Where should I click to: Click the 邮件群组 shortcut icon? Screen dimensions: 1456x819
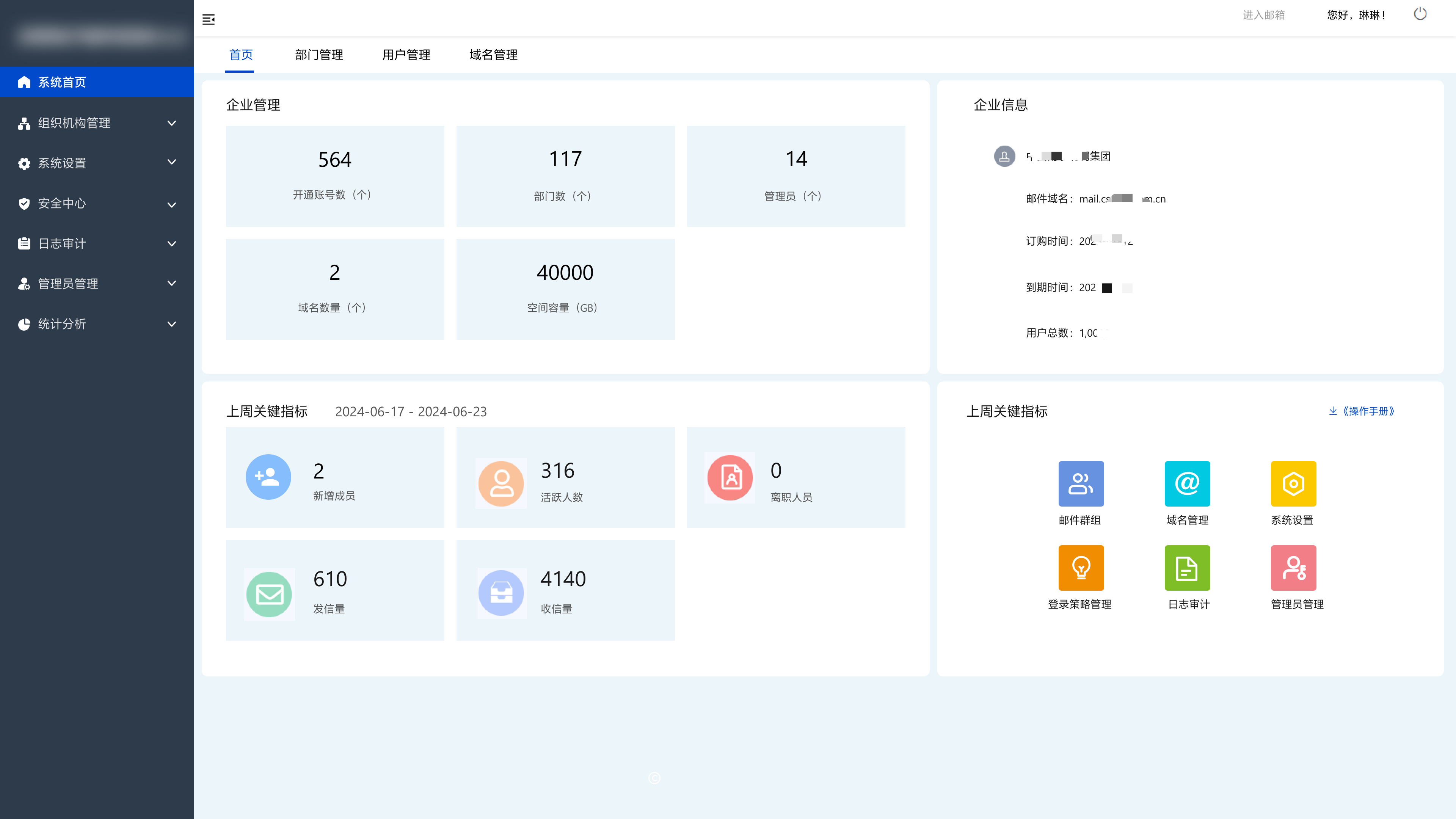point(1081,483)
